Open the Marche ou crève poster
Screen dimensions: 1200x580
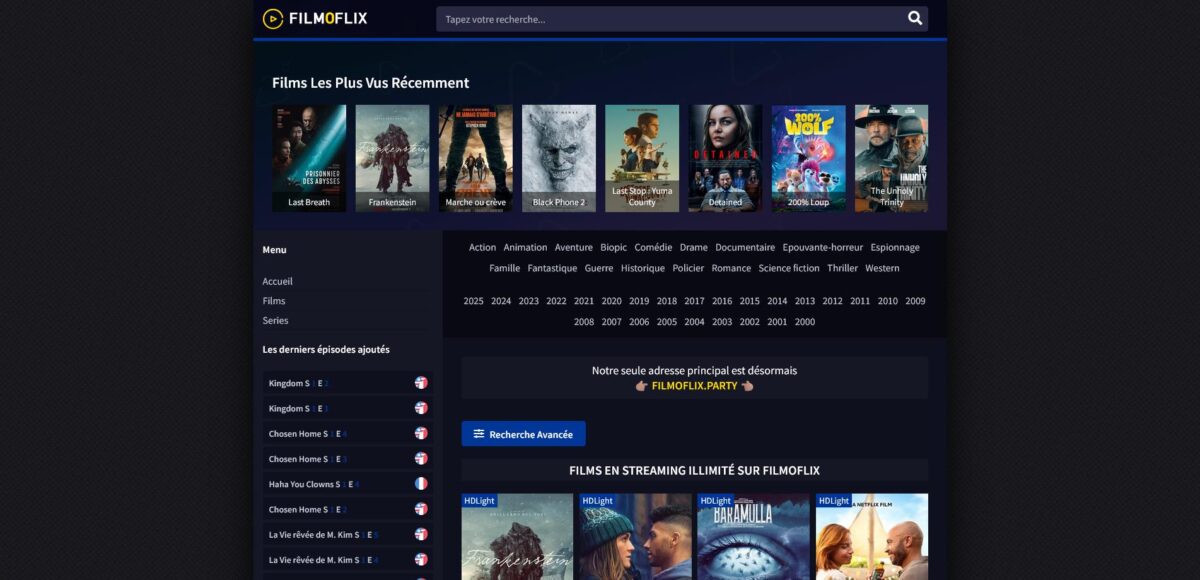click(475, 158)
